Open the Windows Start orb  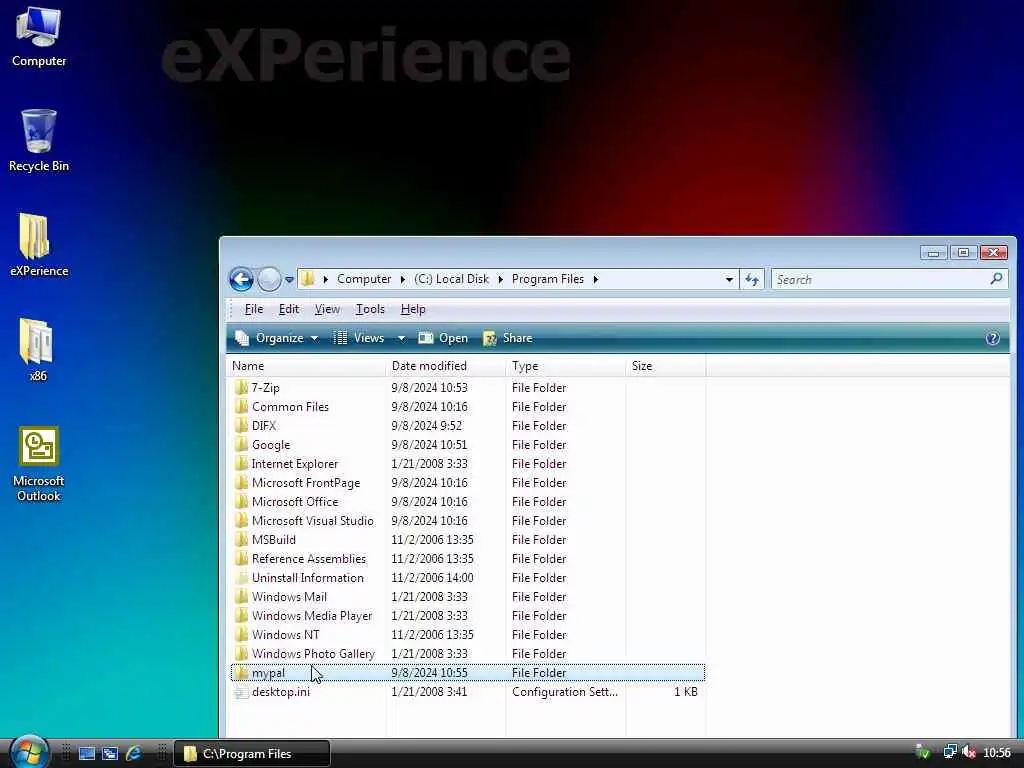tap(30, 751)
